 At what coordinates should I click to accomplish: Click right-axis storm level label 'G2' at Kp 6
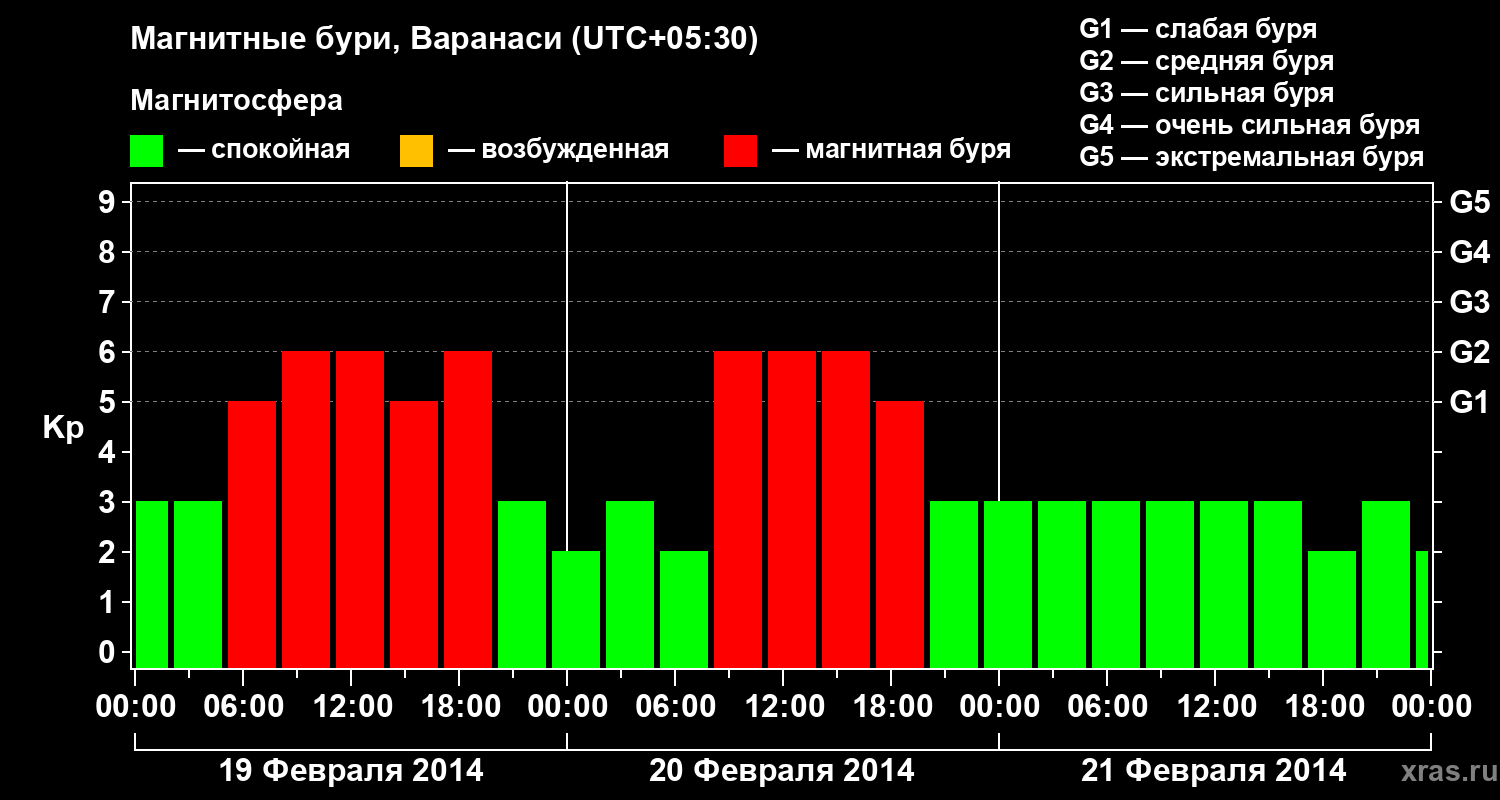coord(1469,353)
